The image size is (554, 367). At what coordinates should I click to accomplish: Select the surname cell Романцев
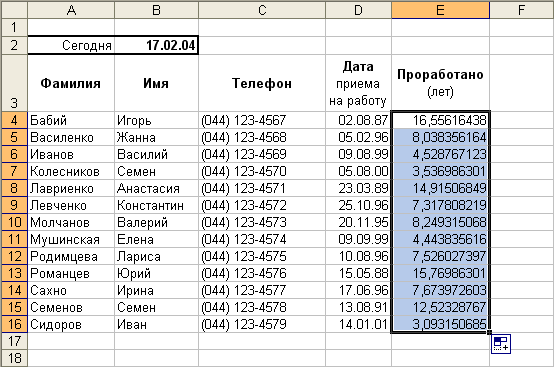click(71, 273)
